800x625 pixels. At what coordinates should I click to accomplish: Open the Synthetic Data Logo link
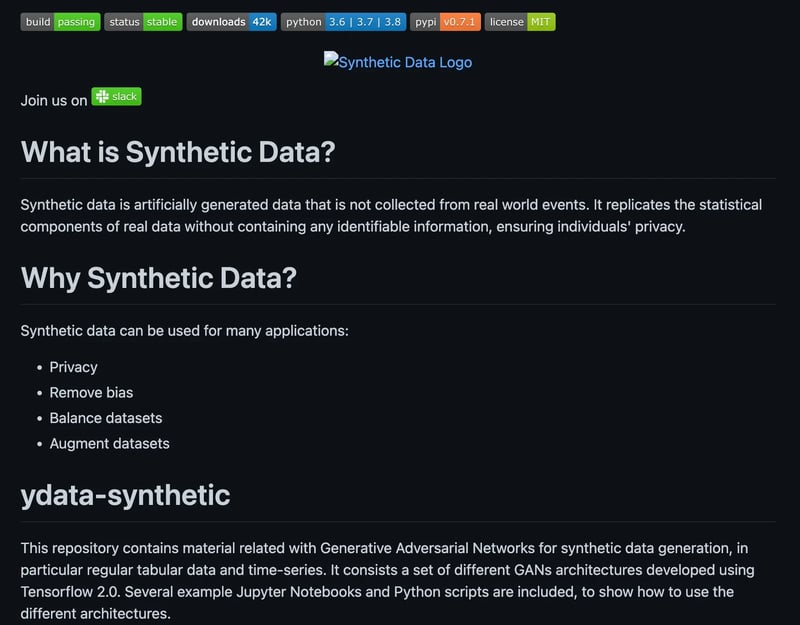(398, 62)
